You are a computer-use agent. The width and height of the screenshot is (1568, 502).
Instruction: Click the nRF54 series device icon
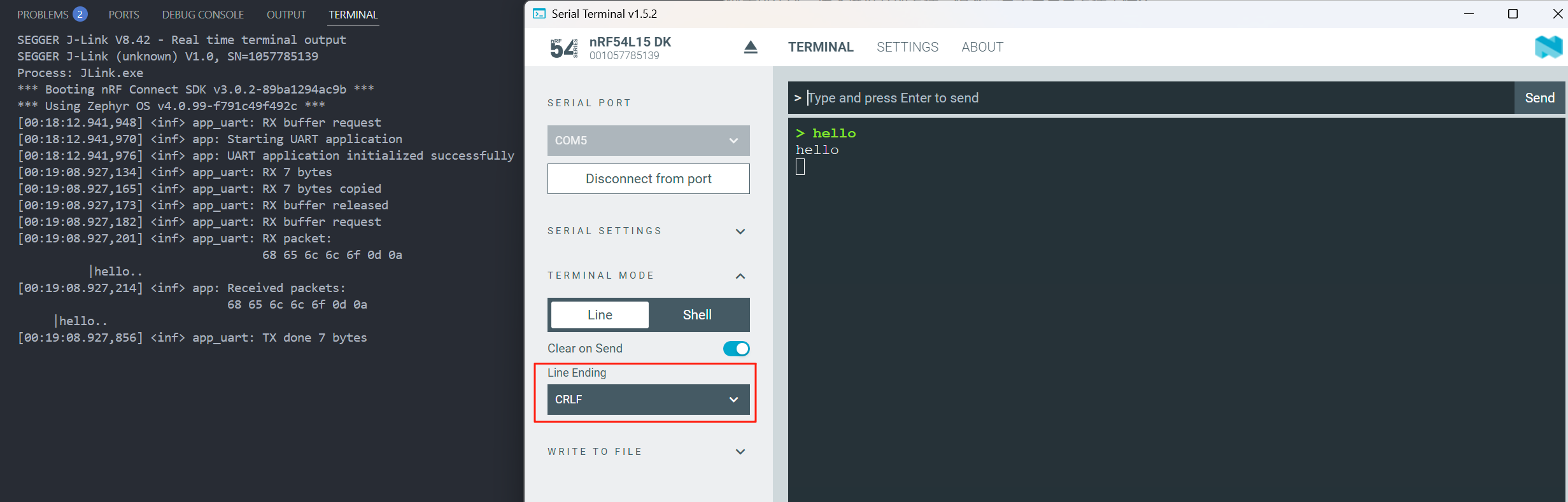coord(564,48)
